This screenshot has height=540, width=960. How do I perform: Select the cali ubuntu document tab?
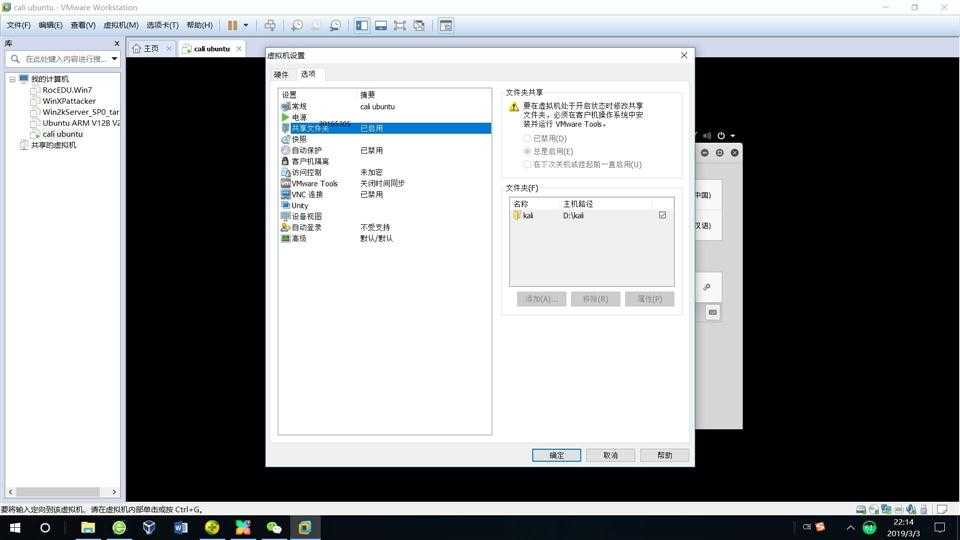(212, 48)
